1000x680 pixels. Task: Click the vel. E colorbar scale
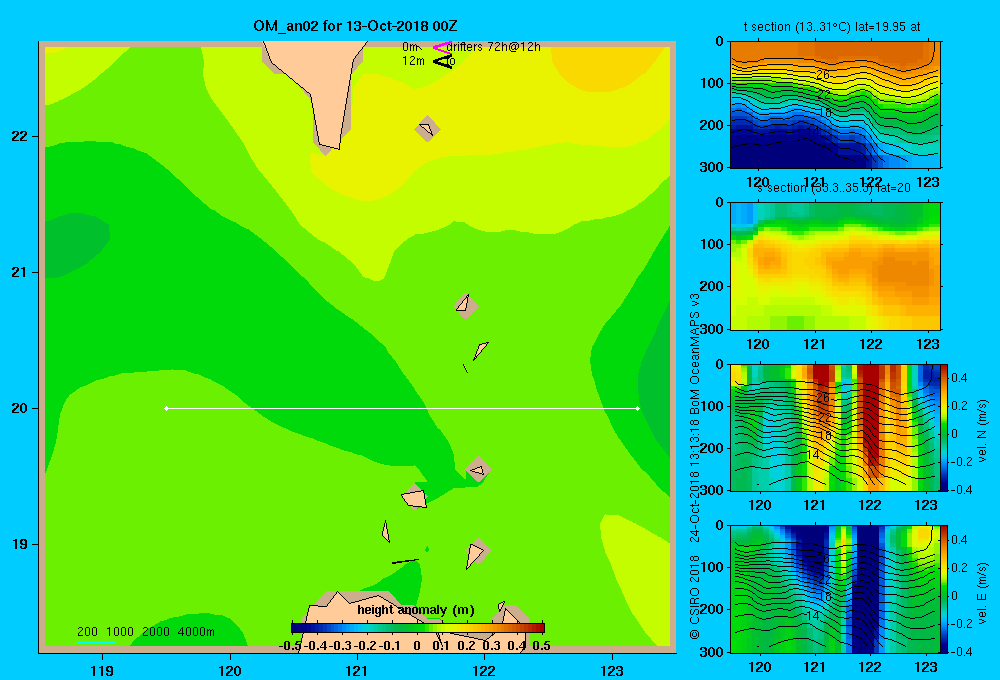[x=945, y=589]
